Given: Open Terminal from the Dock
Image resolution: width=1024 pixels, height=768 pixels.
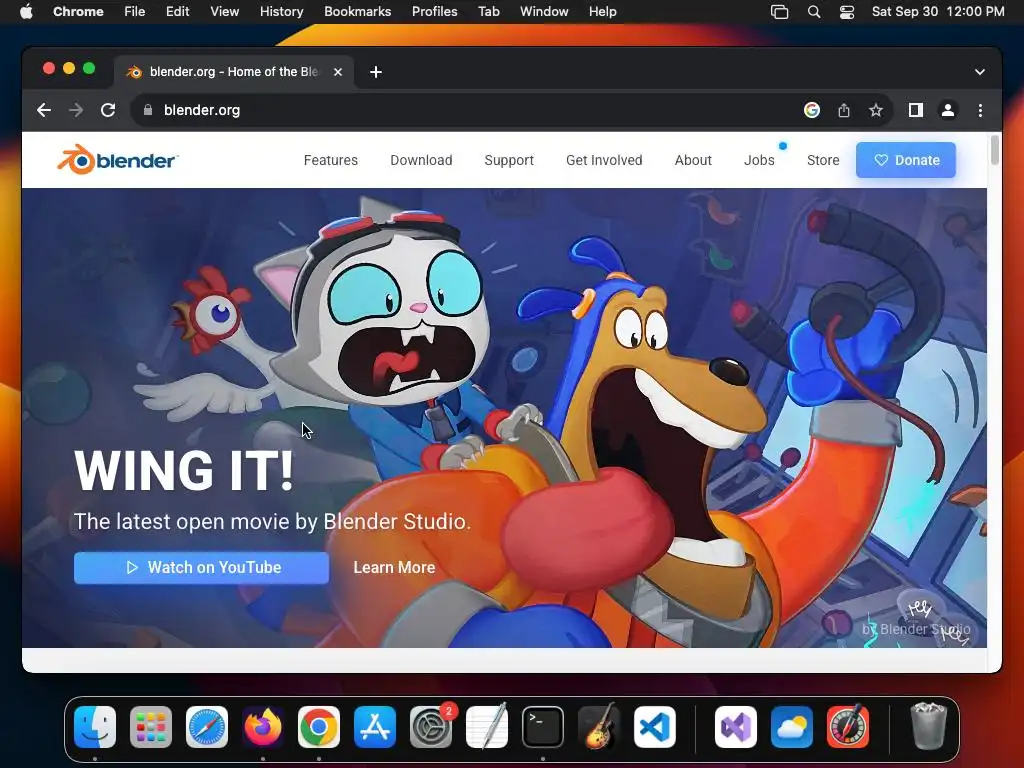Looking at the screenshot, I should pyautogui.click(x=543, y=727).
